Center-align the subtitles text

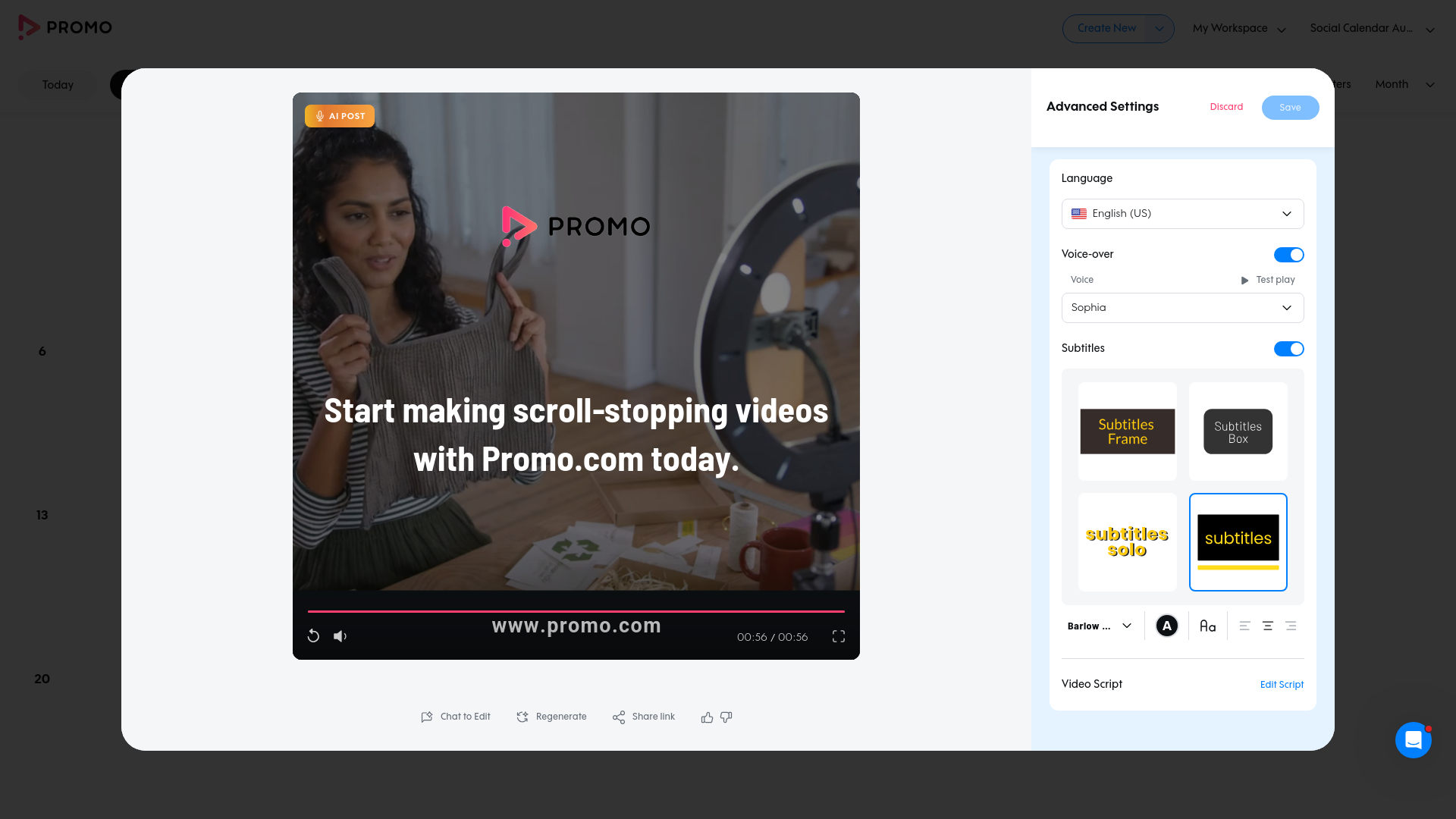[x=1267, y=626]
